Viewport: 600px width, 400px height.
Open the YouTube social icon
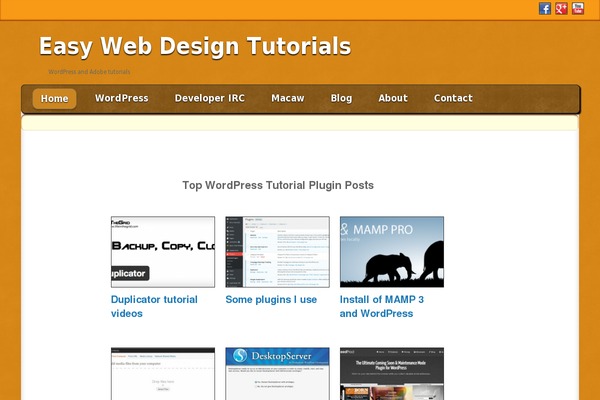click(578, 8)
